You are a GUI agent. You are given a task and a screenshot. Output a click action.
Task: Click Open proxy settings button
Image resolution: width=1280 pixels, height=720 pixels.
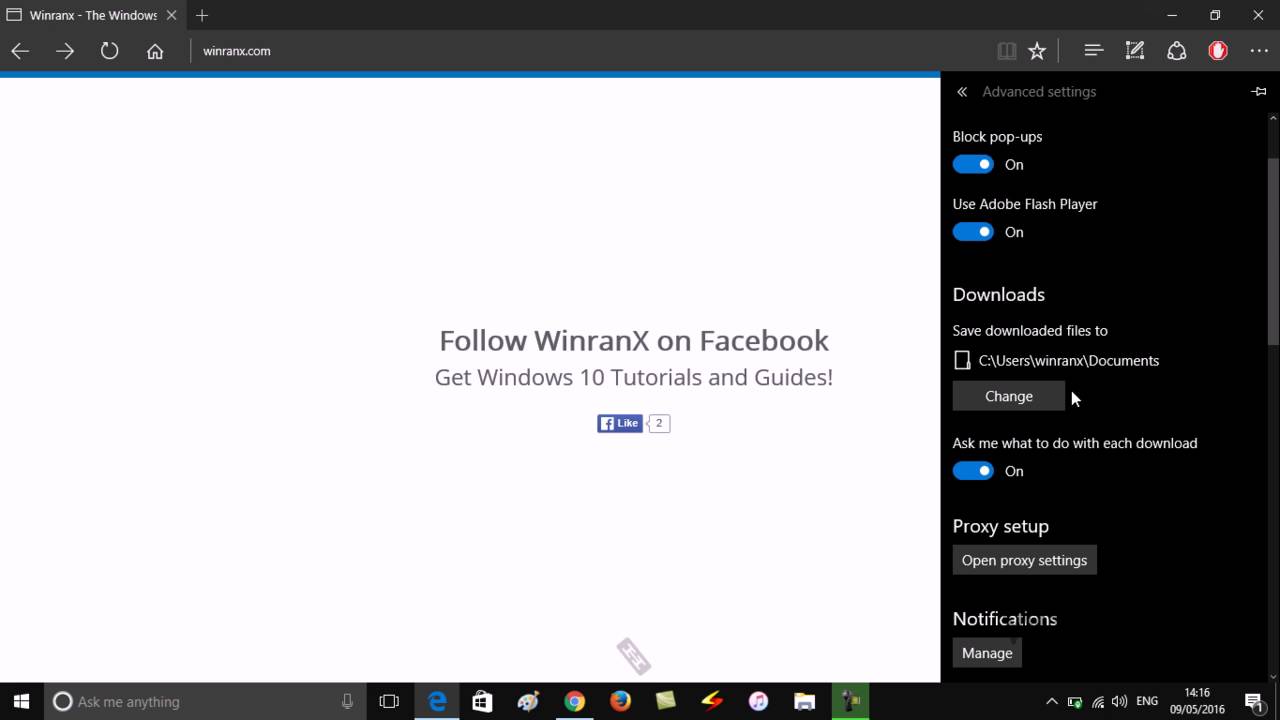(x=1025, y=560)
